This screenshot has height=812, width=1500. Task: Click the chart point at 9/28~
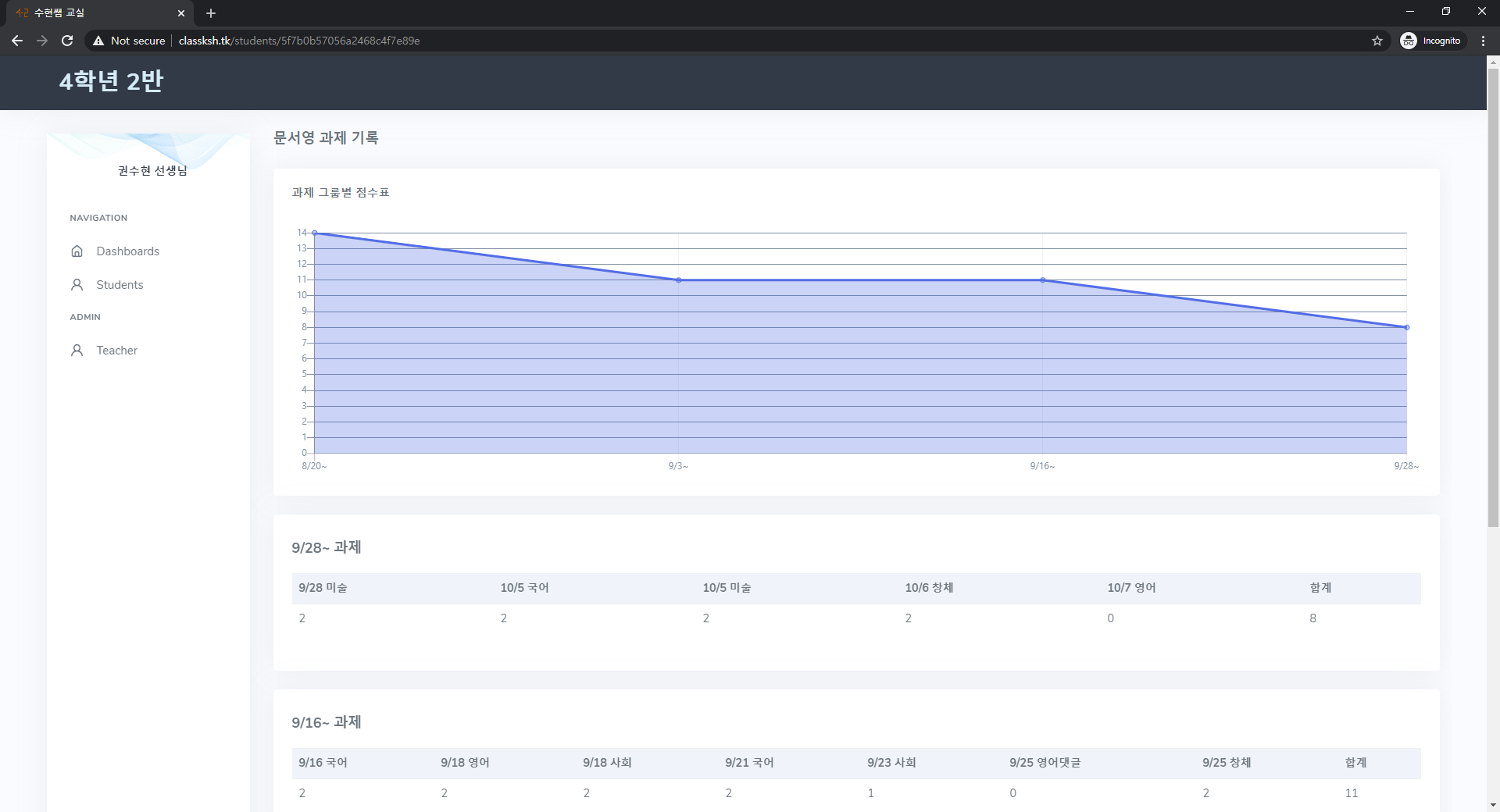(x=1406, y=327)
